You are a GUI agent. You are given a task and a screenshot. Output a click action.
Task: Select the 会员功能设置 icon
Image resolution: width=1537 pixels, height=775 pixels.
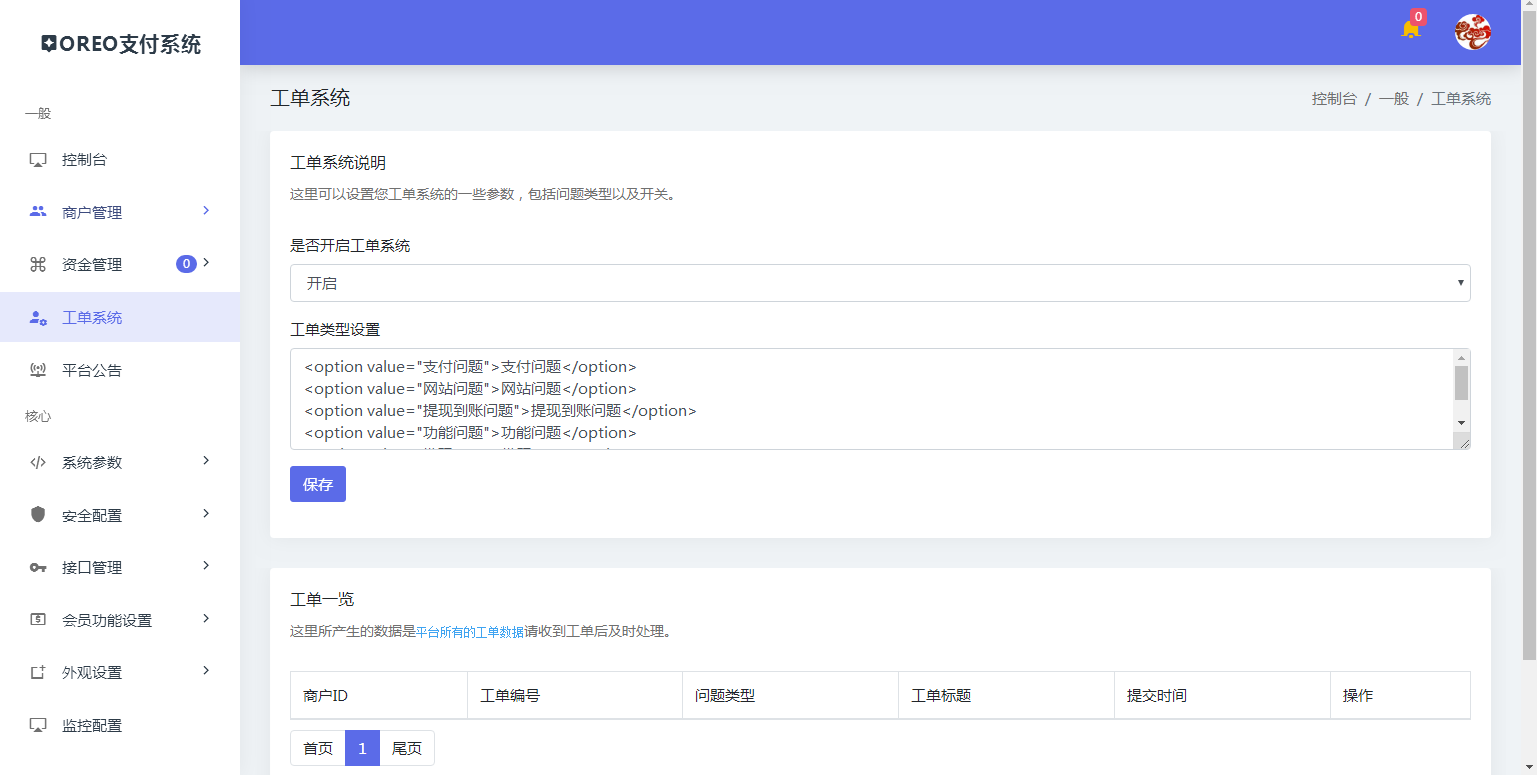[x=37, y=619]
